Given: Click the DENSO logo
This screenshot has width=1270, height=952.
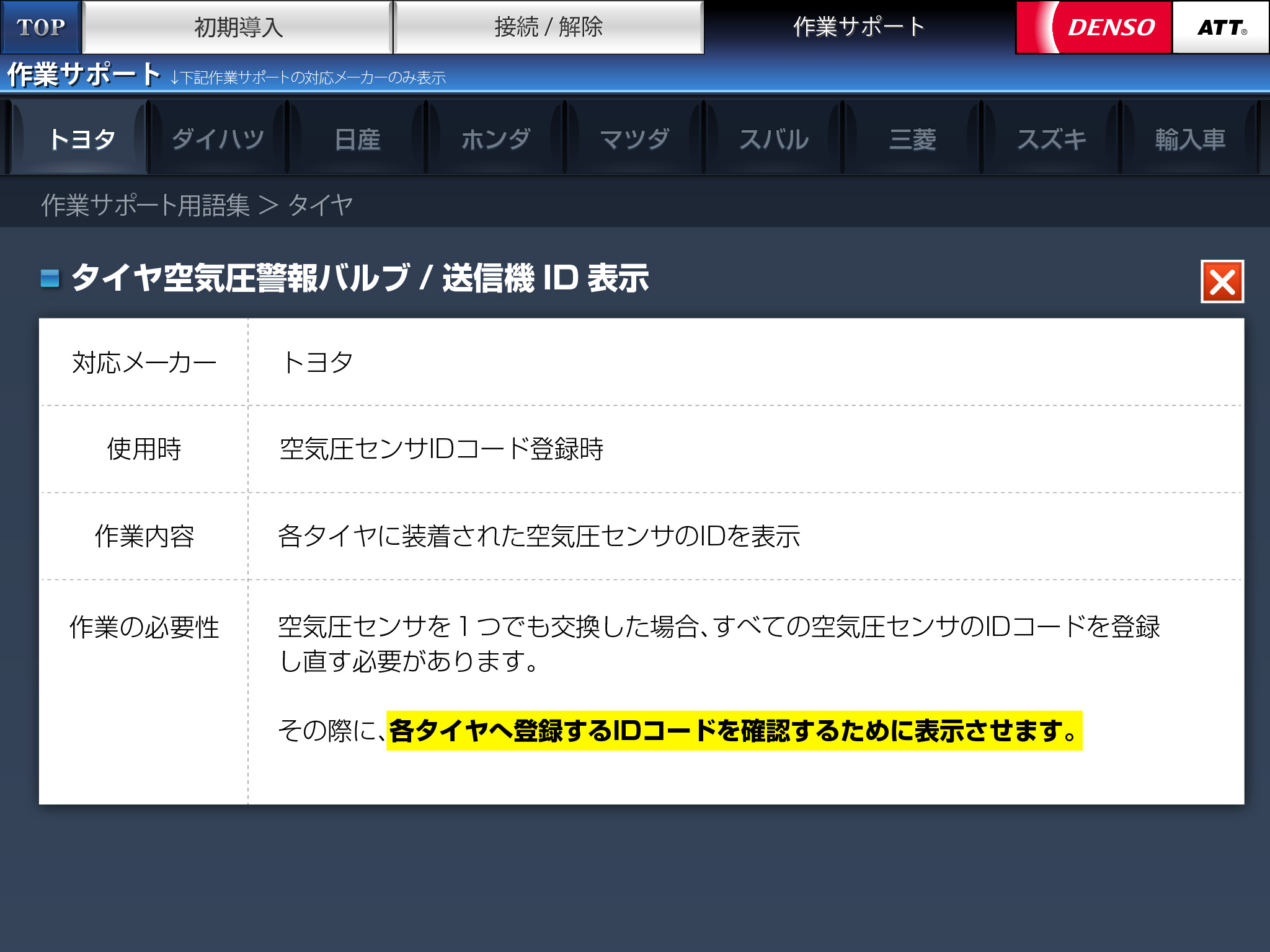Looking at the screenshot, I should [x=1095, y=27].
